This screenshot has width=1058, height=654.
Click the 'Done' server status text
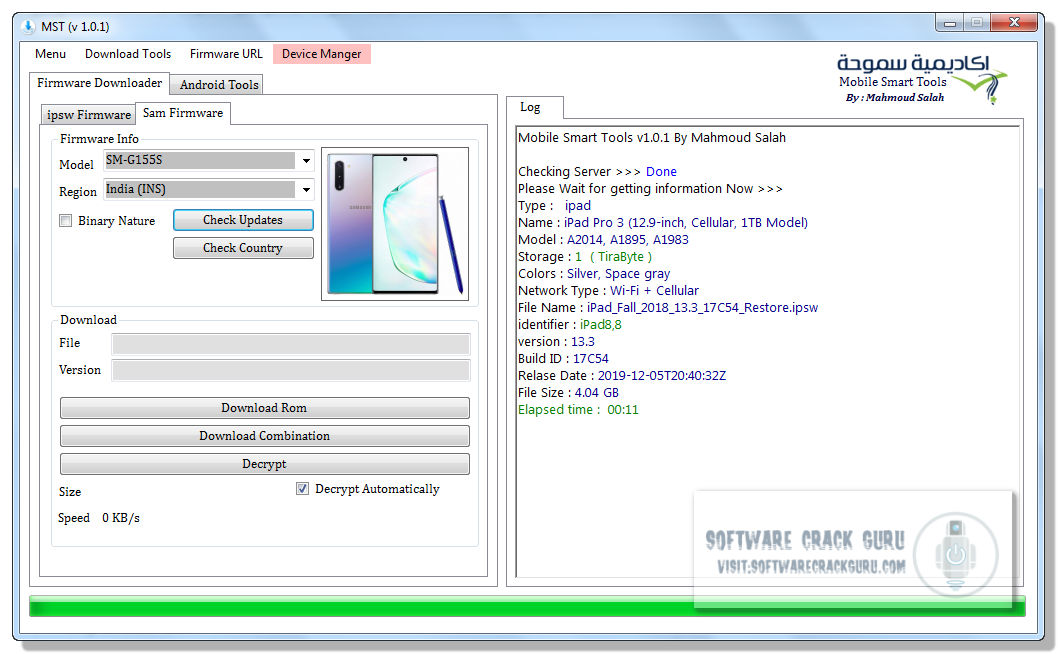point(661,172)
